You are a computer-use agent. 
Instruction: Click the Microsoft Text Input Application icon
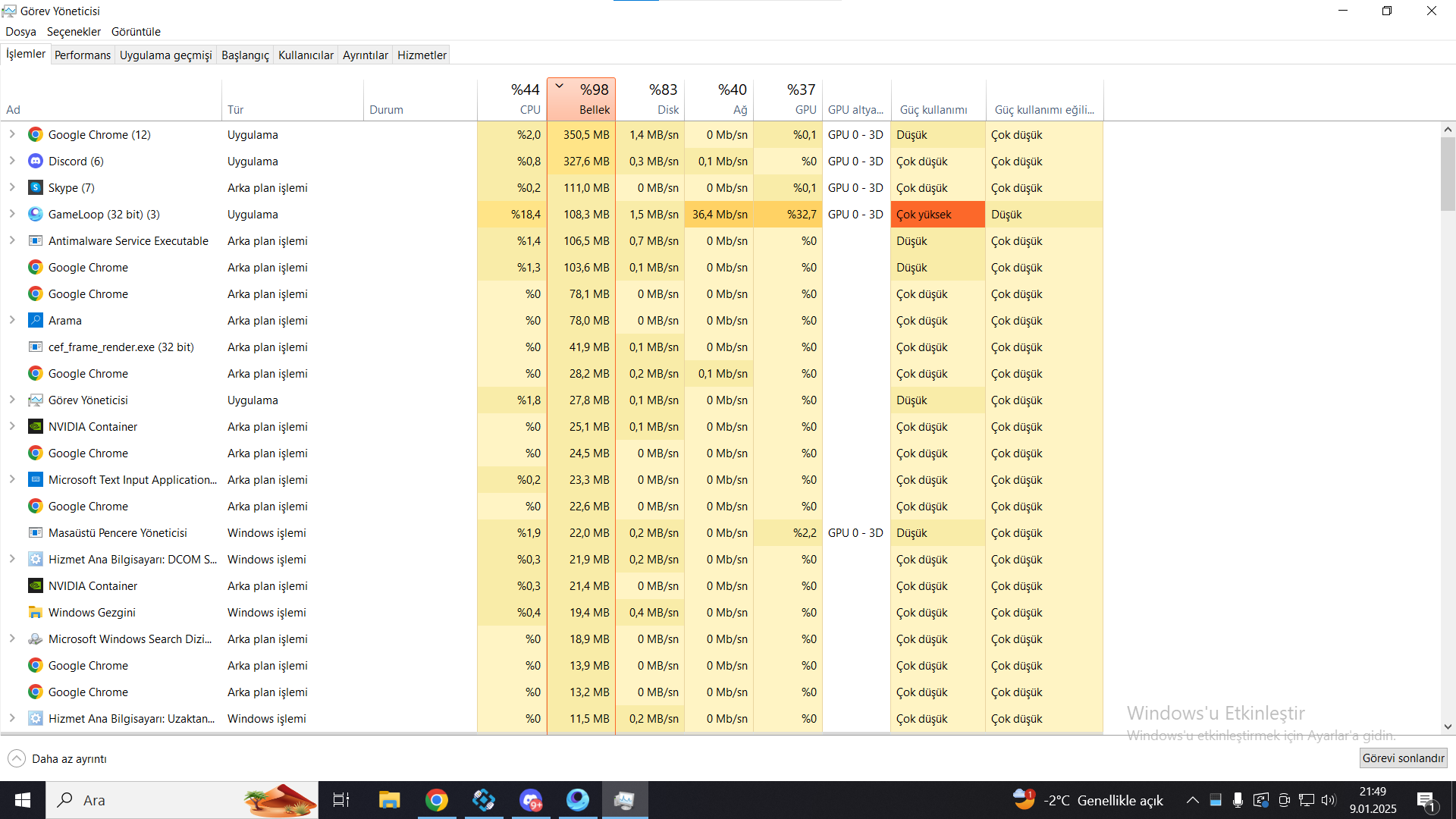point(36,479)
